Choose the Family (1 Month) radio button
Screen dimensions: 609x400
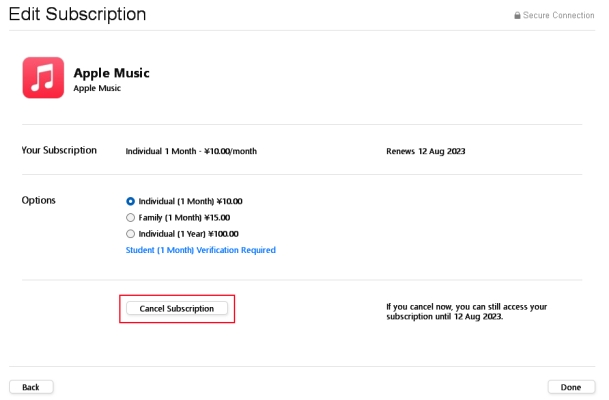pos(130,217)
